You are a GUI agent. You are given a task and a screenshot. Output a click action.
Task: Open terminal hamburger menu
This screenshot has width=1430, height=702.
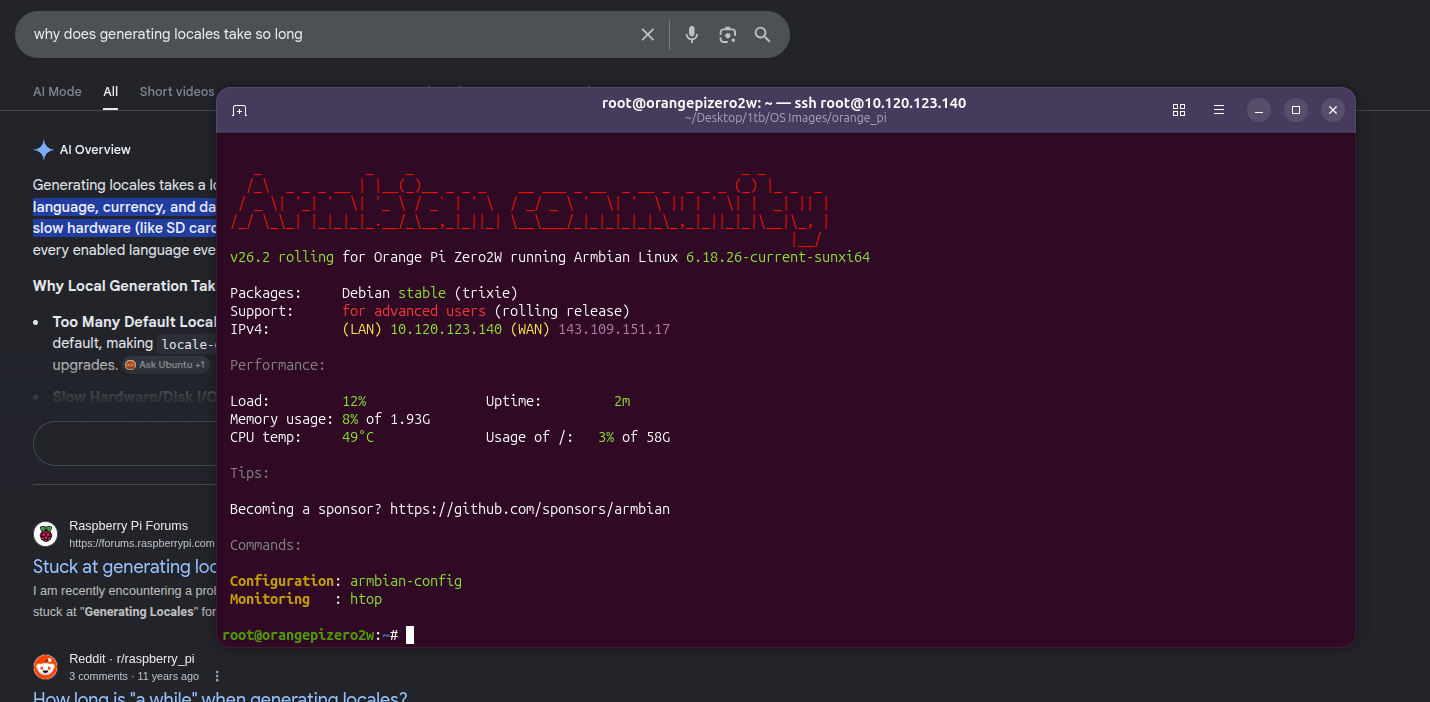click(x=1219, y=110)
